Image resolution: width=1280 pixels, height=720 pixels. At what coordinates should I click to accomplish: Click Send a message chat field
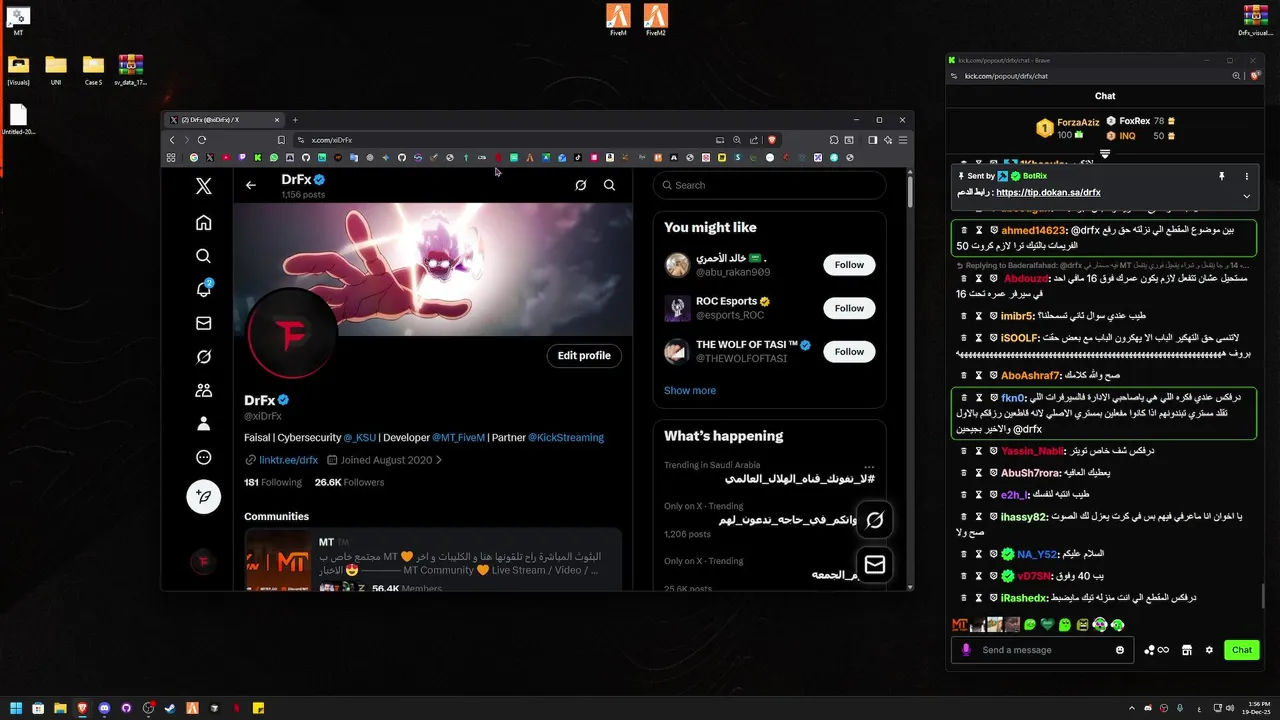tap(1040, 650)
